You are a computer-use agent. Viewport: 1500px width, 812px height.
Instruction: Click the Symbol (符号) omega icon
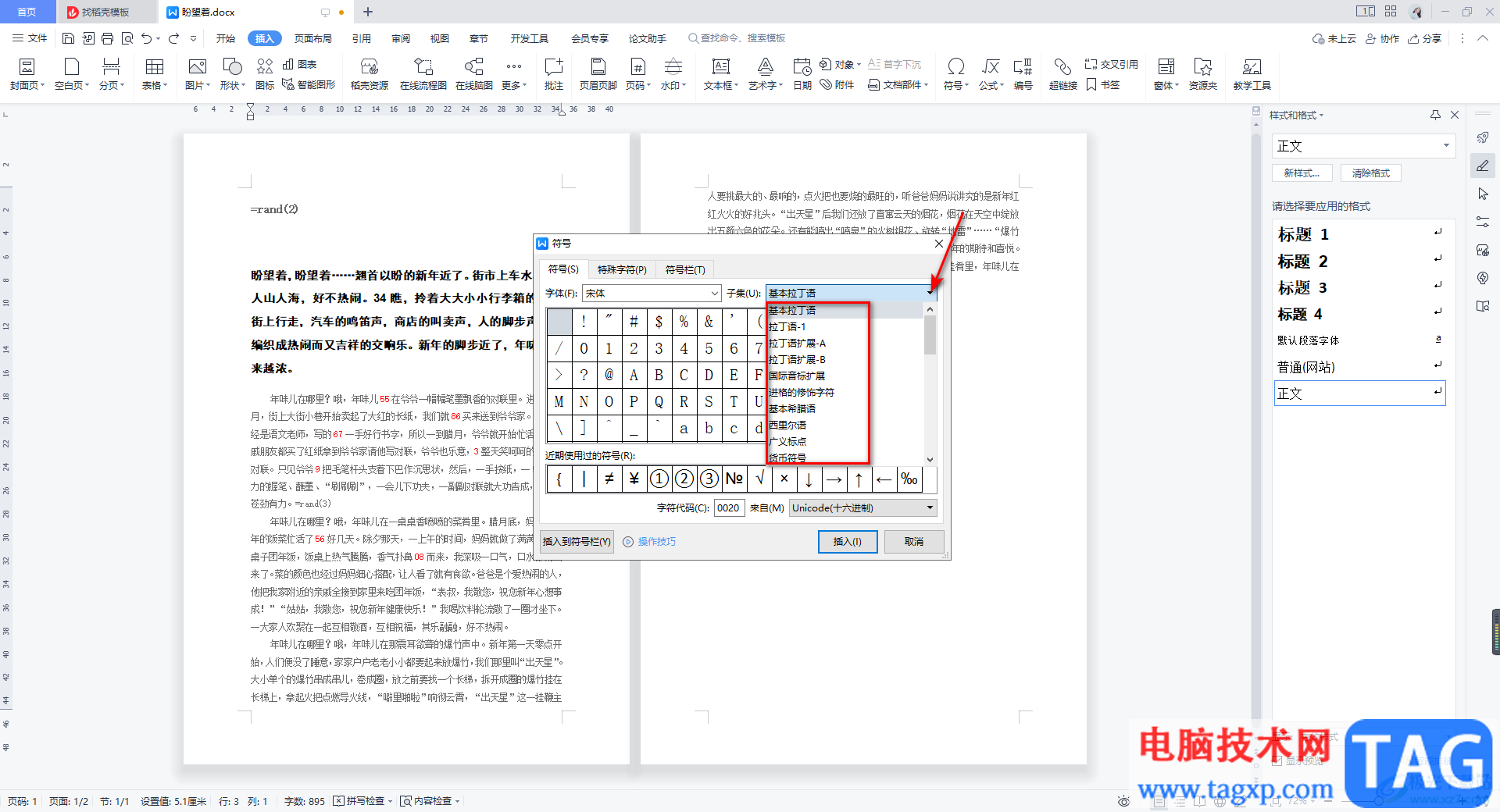pyautogui.click(x=955, y=66)
